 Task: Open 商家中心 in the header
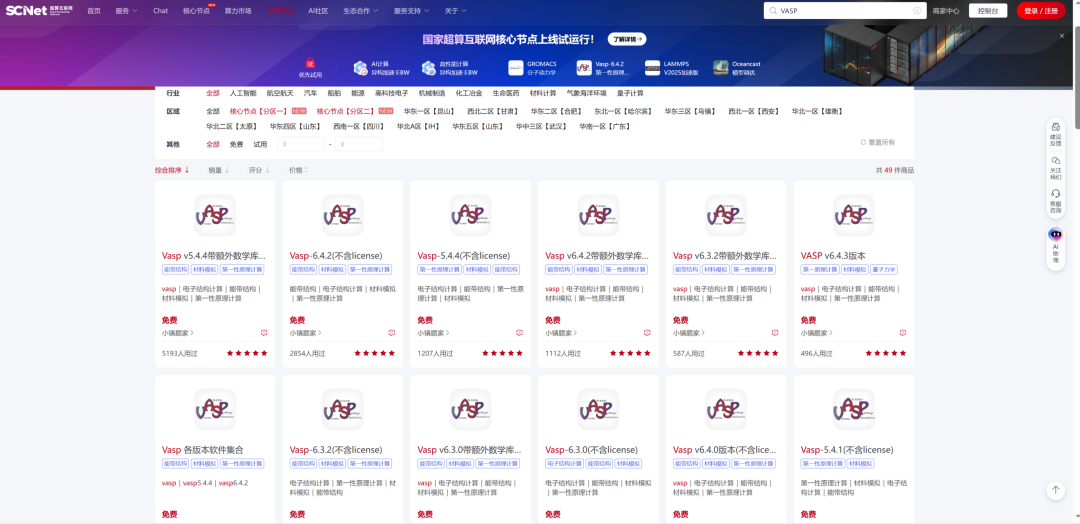pyautogui.click(x=946, y=11)
